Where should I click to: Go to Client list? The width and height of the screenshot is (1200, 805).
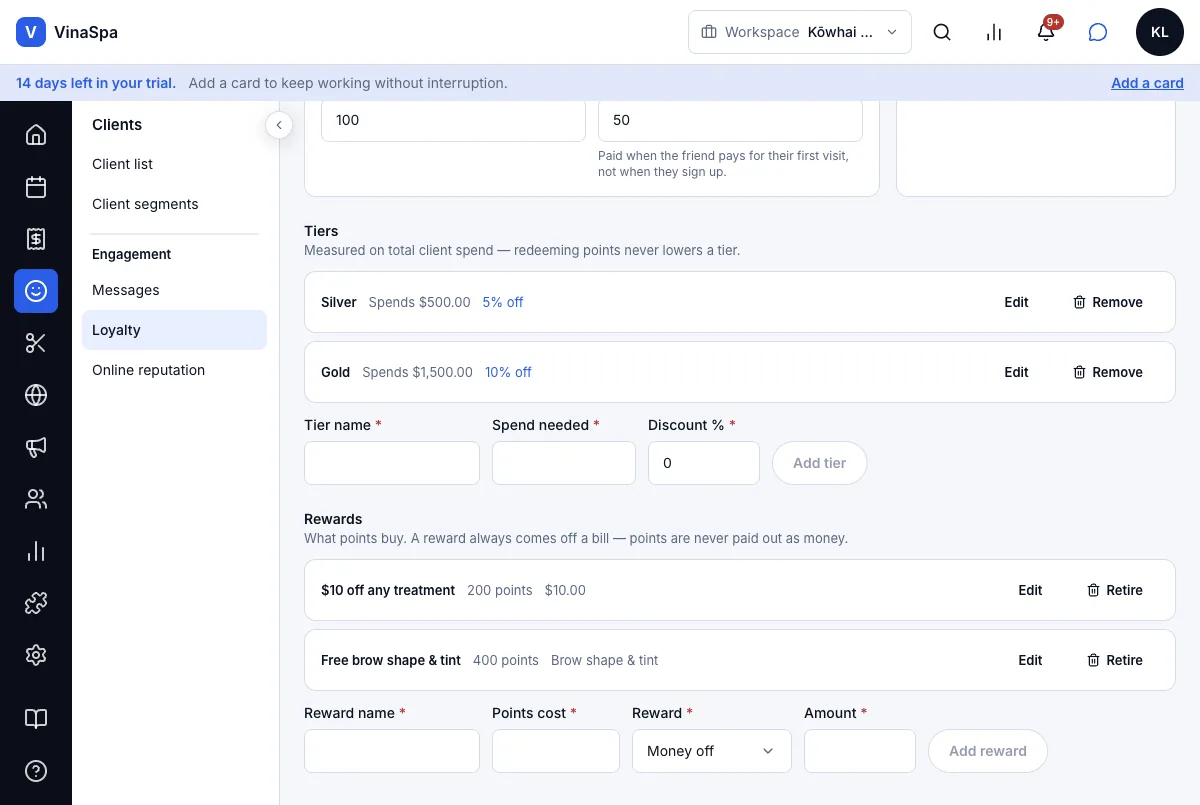[x=174, y=164]
